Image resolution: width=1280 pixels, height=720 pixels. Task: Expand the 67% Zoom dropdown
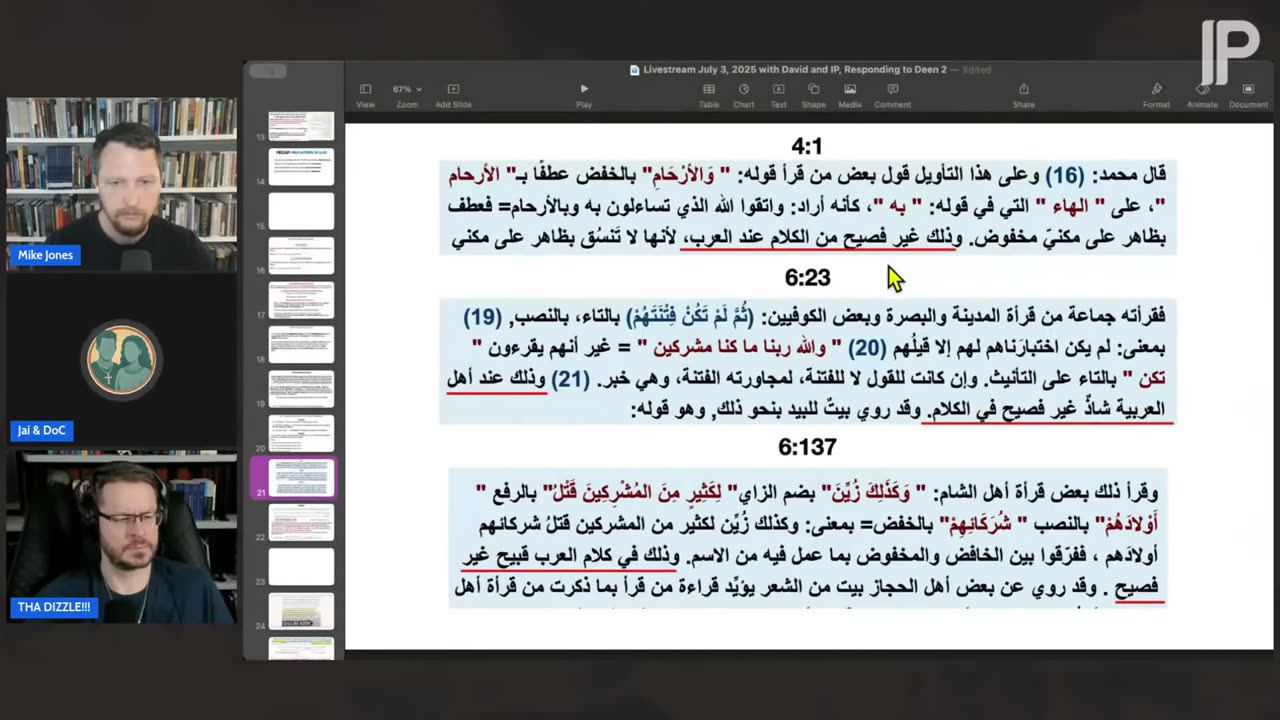pyautogui.click(x=407, y=90)
